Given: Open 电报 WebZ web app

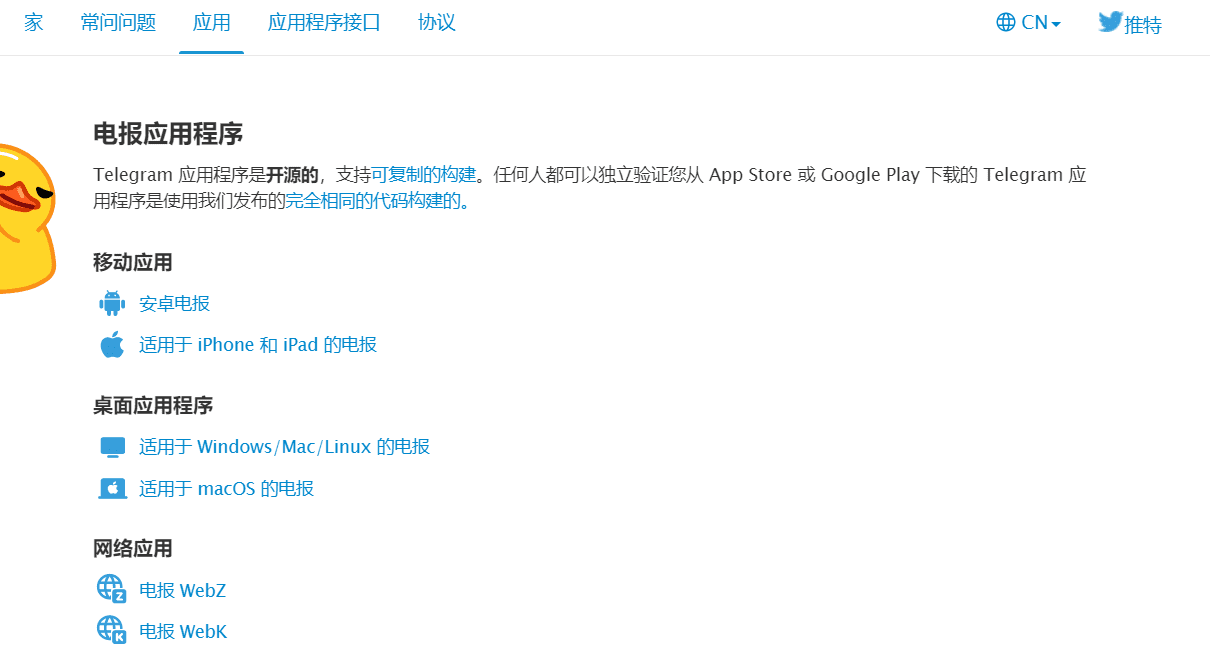Looking at the screenshot, I should click(183, 589).
